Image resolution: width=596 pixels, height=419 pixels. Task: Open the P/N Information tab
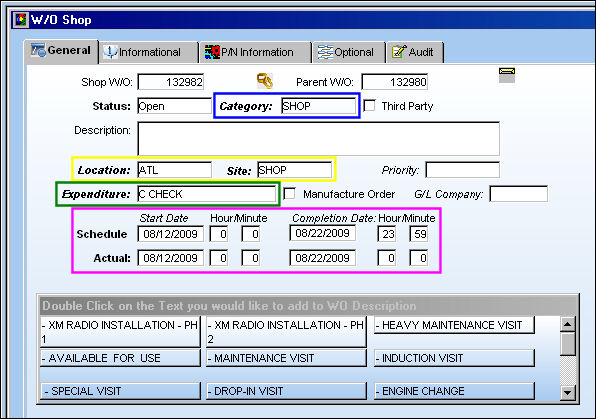pos(255,52)
